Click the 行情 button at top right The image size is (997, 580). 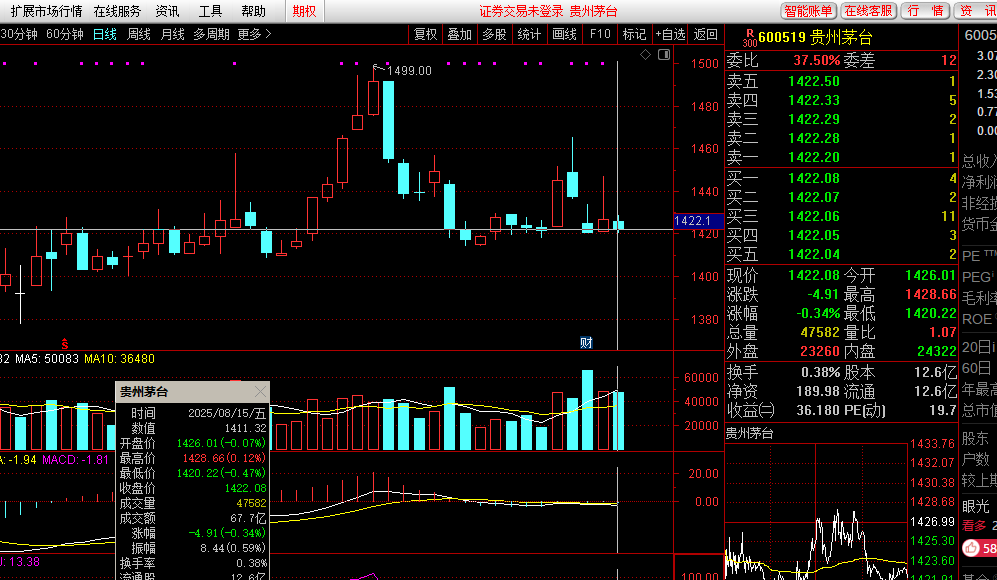click(x=925, y=11)
